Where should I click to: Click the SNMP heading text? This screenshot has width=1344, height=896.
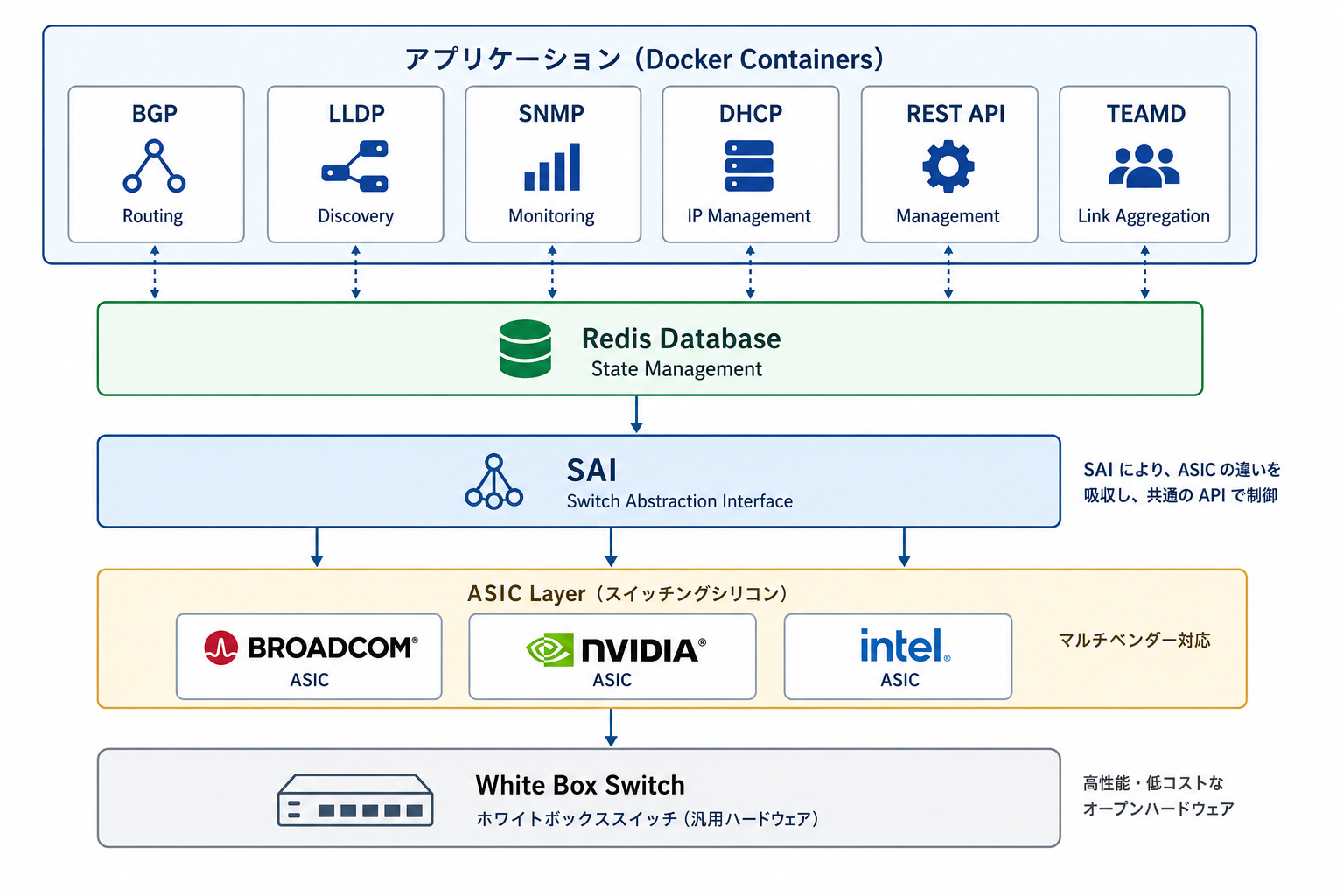pos(551,114)
